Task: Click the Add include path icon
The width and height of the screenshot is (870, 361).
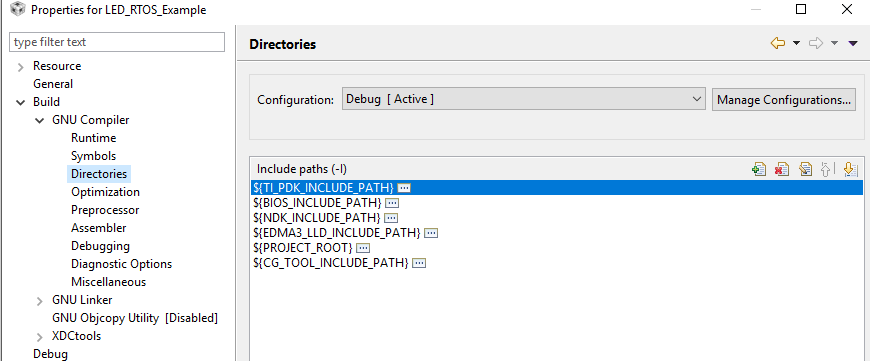Action: [758, 169]
